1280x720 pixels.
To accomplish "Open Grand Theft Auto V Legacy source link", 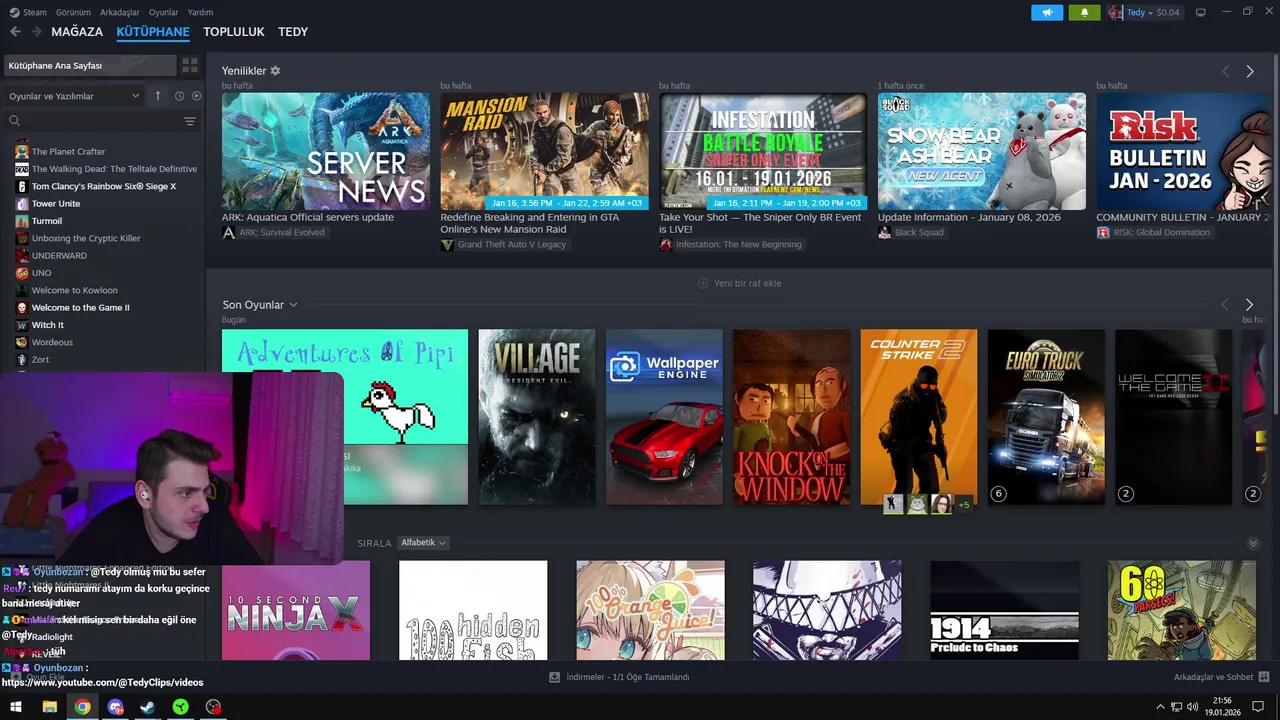I will [511, 244].
